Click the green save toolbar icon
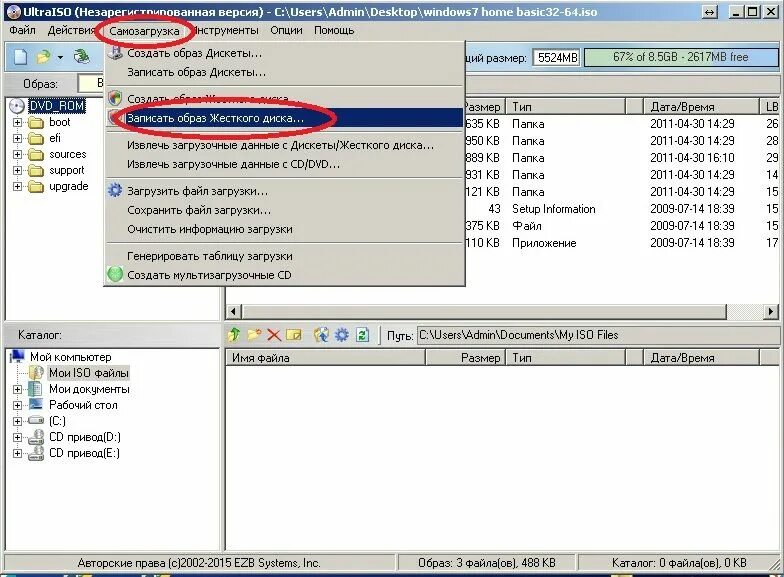The height and width of the screenshot is (577, 784). click(82, 56)
